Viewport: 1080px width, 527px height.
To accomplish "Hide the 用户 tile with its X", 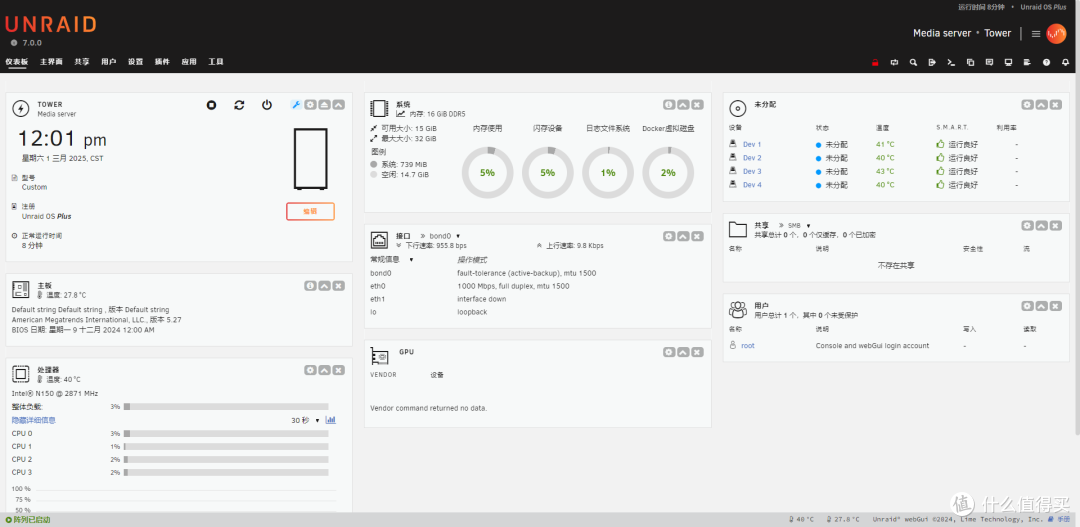I will [1055, 305].
